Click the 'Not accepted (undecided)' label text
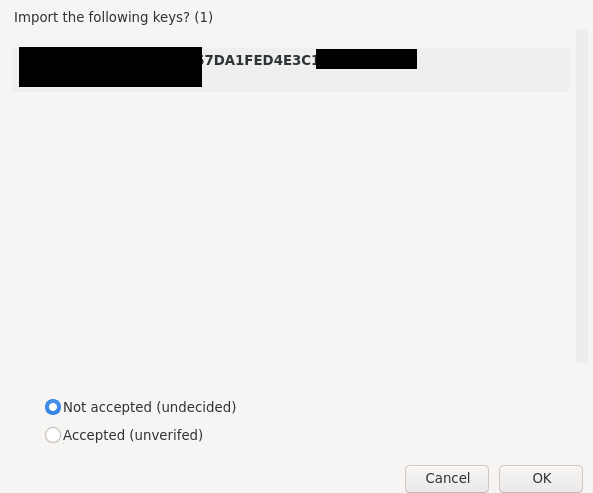593x493 pixels. 149,407
